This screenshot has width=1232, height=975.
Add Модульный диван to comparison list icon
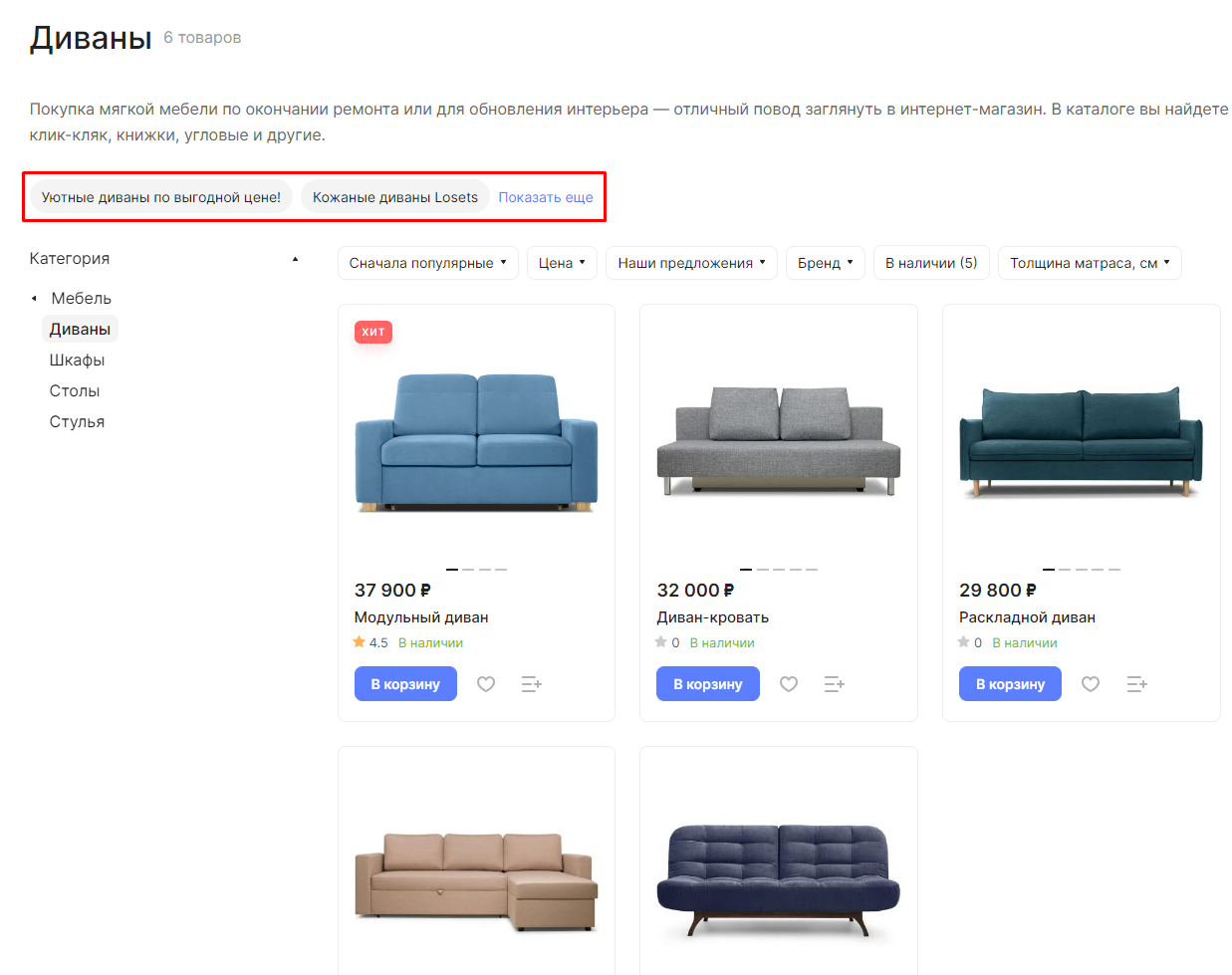532,684
